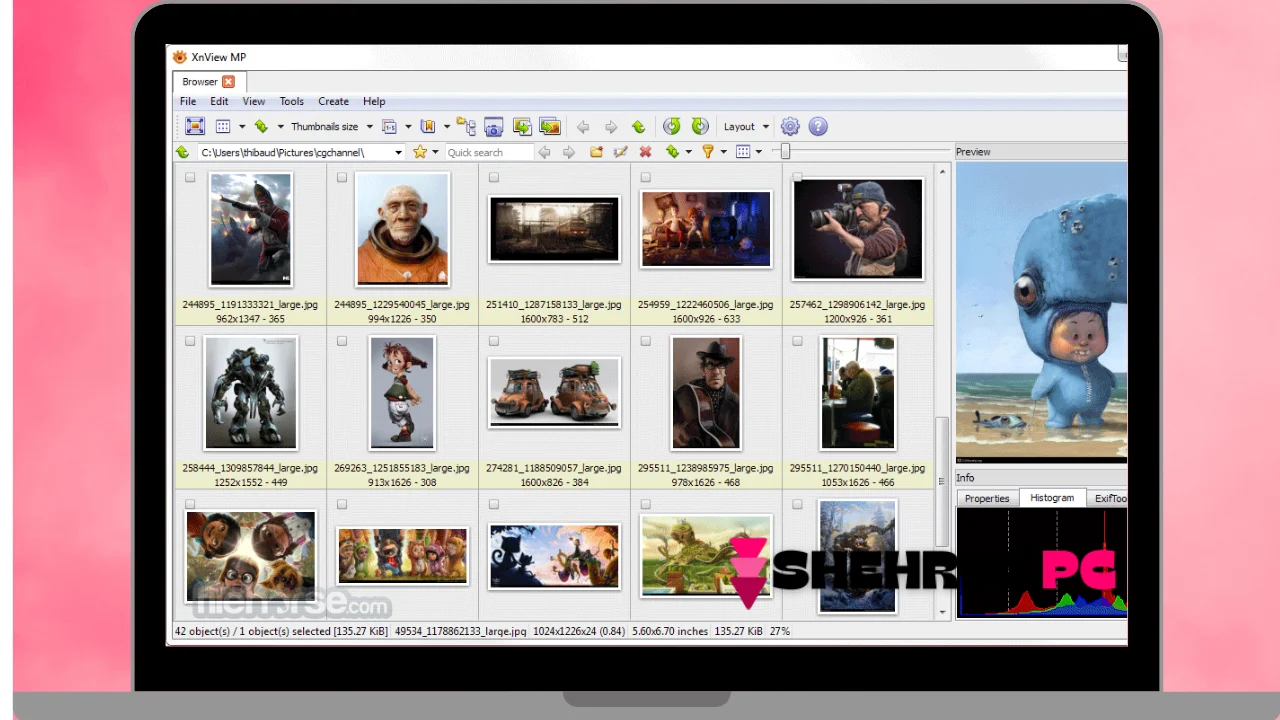Check the box for 251410_1287158133_large.jpg

click(494, 178)
